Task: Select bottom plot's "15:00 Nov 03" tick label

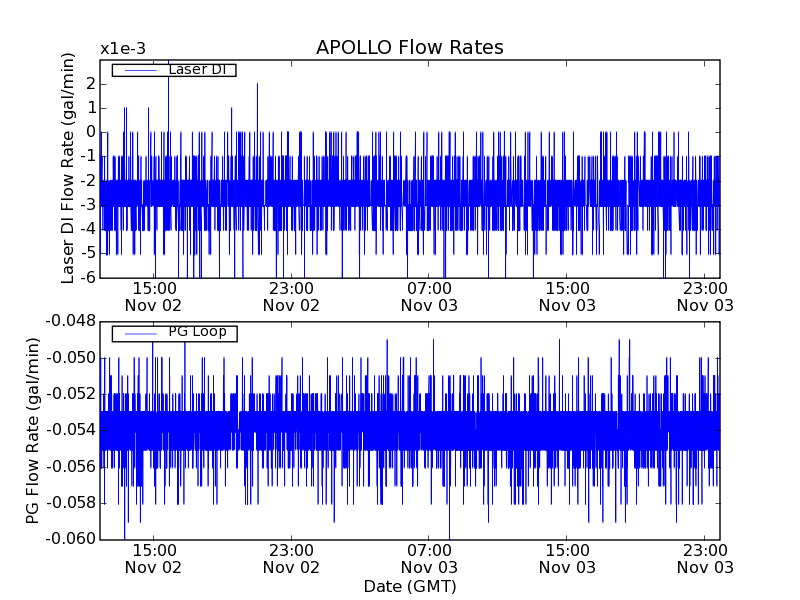Action: (567, 558)
